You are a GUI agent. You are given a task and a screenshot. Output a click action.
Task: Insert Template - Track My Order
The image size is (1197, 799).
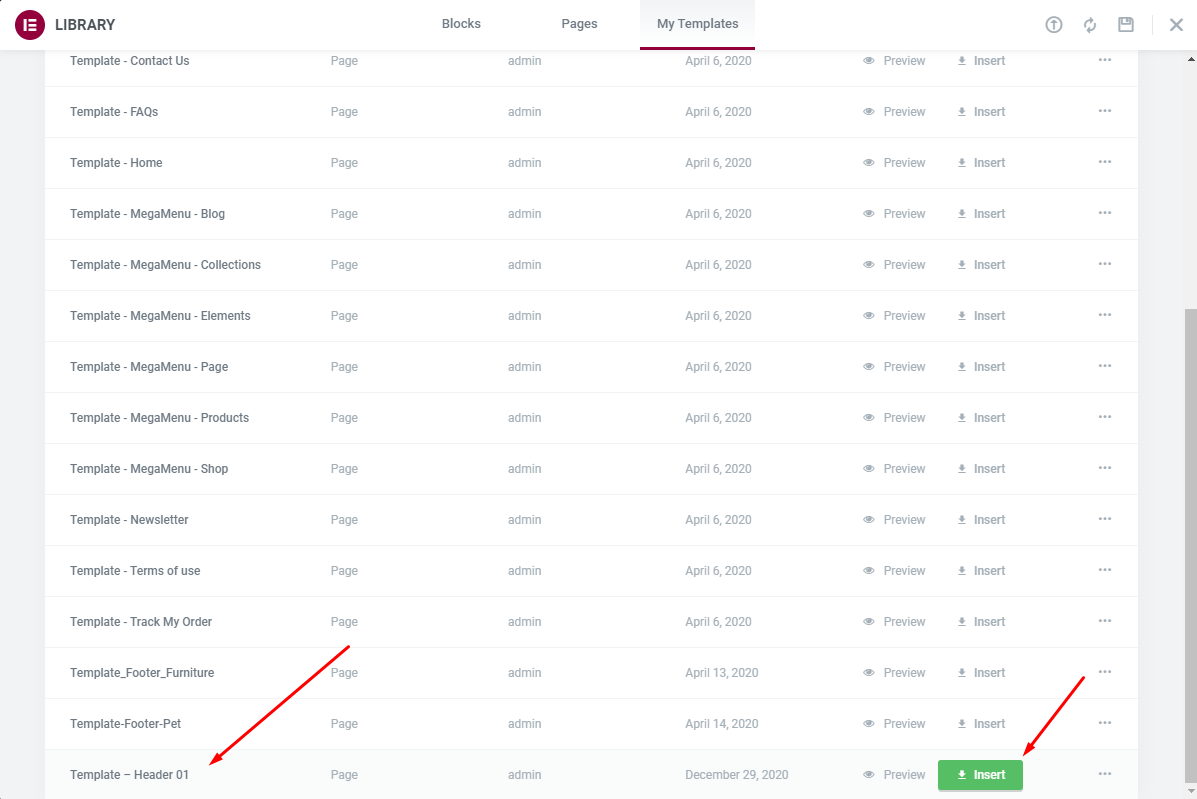coord(981,622)
